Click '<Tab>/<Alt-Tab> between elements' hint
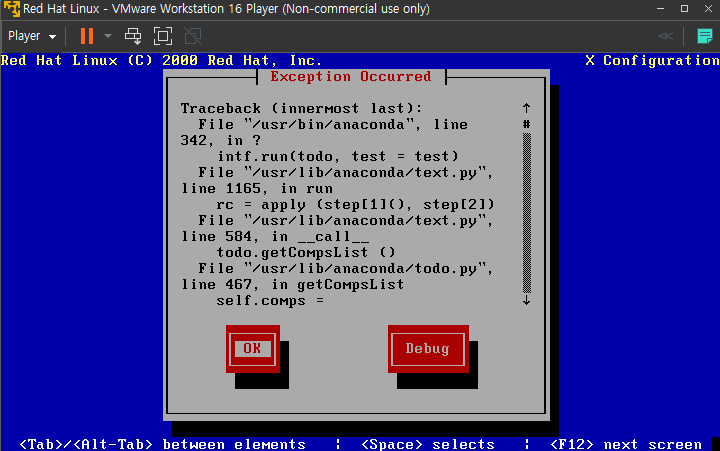Viewport: 720px width, 451px height. point(163,444)
